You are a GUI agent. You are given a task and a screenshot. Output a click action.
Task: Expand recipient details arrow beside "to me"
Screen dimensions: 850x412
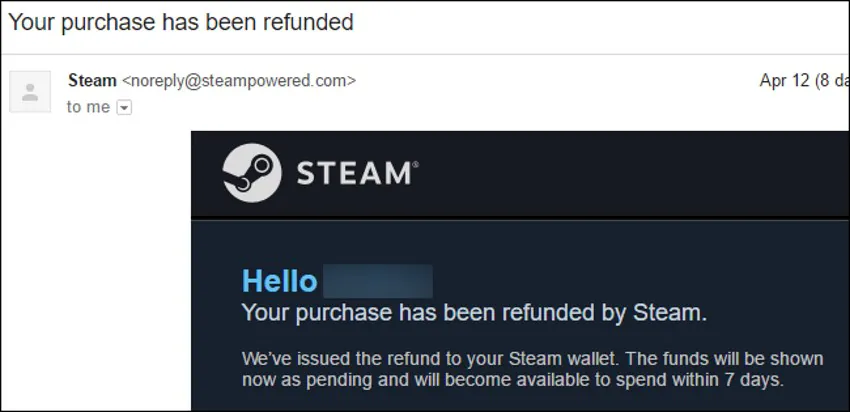pos(125,108)
